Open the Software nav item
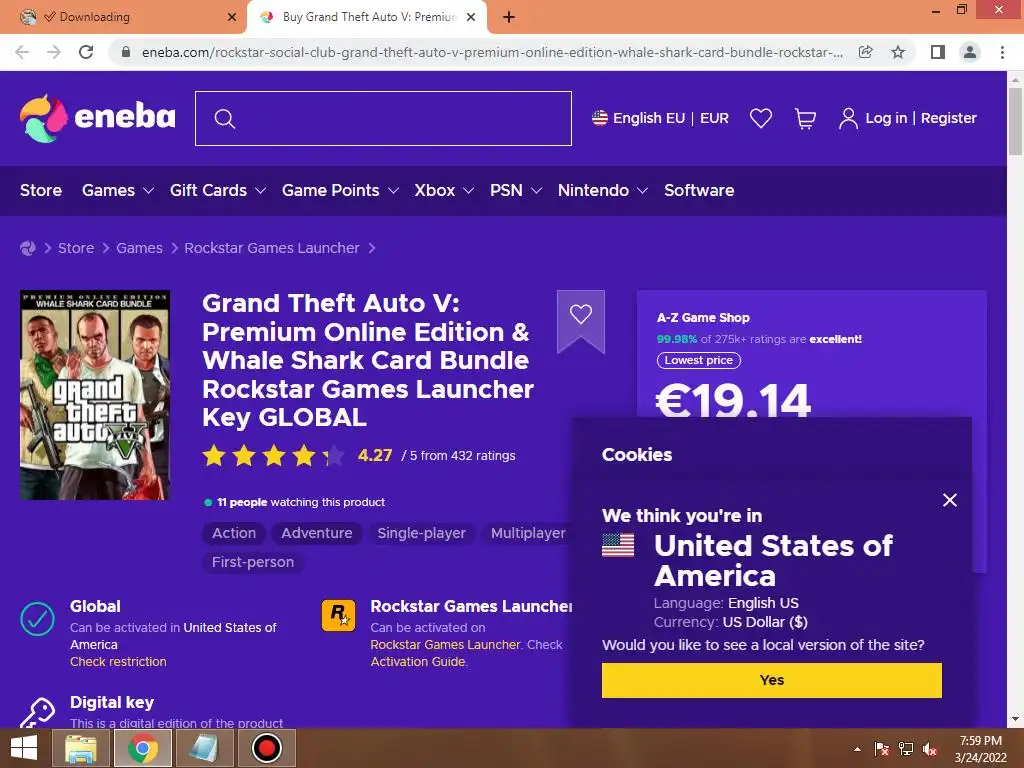This screenshot has height=768, width=1024. pyautogui.click(x=699, y=191)
